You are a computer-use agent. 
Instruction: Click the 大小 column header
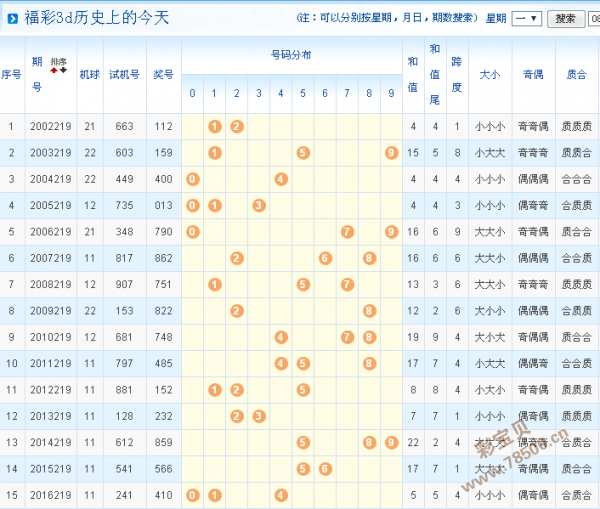pyautogui.click(x=490, y=74)
